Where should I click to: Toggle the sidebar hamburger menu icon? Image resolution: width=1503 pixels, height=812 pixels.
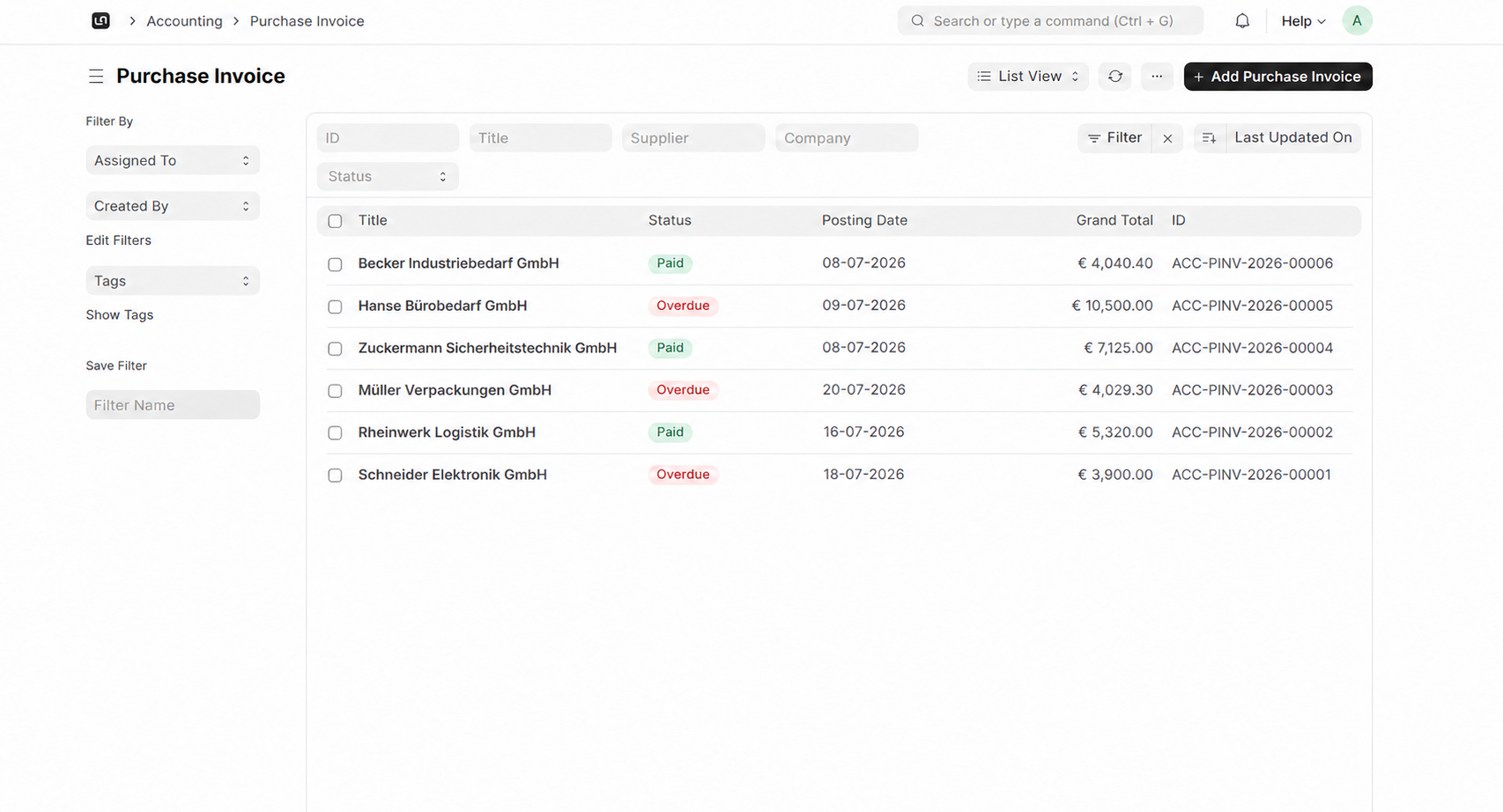[96, 77]
